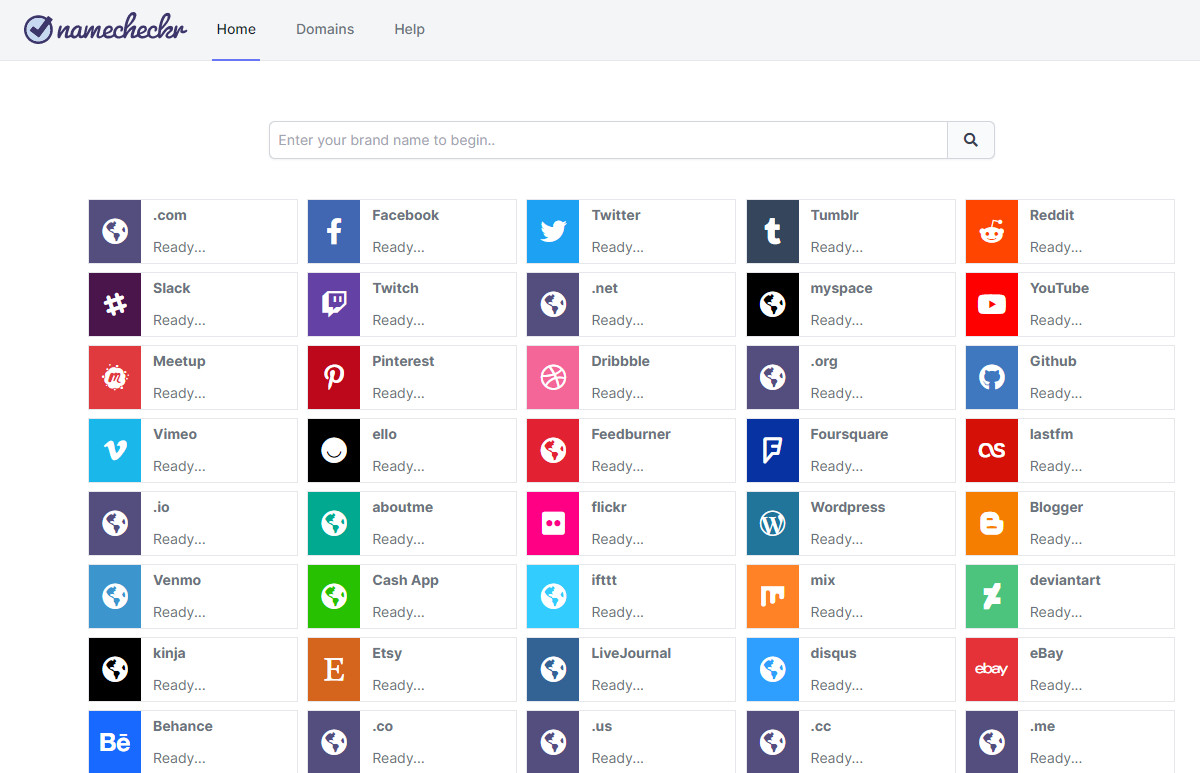Select the Twitch icon
This screenshot has width=1200, height=773.
click(334, 305)
